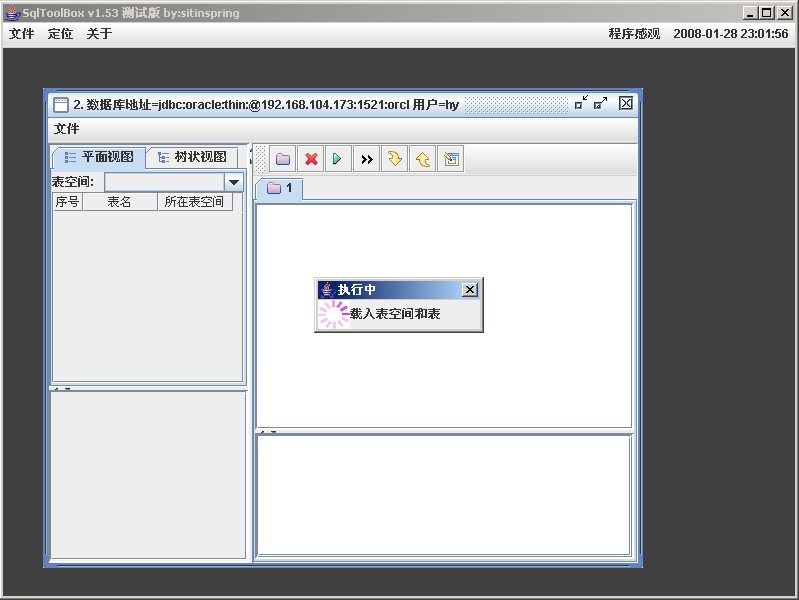Minimize the SqlToolBox main window
Image resolution: width=799 pixels, height=600 pixels.
749,13
